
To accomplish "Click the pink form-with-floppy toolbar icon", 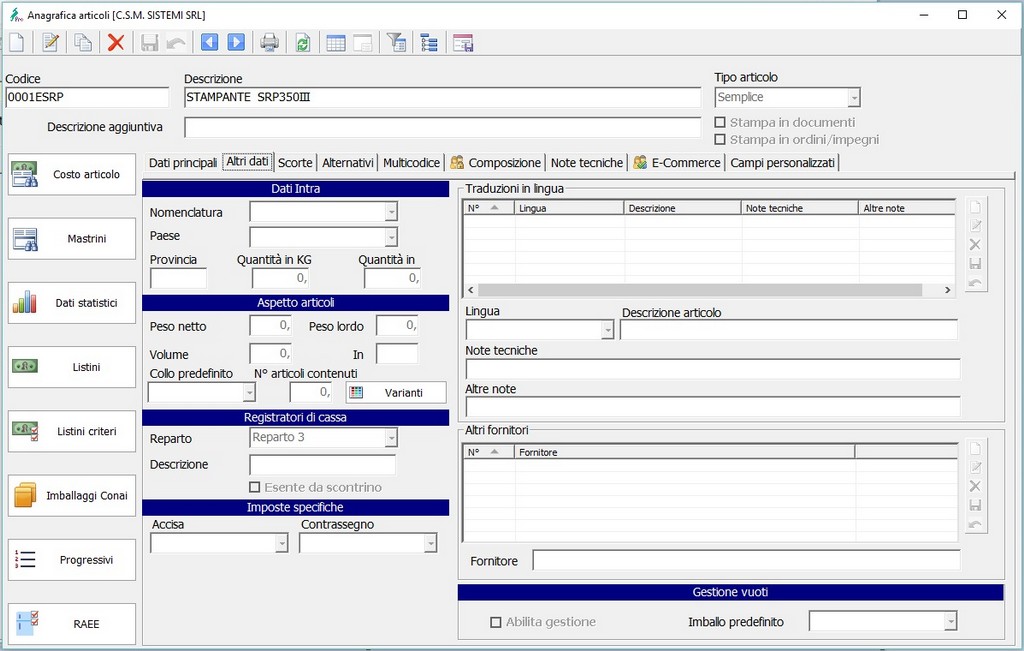I will [463, 43].
